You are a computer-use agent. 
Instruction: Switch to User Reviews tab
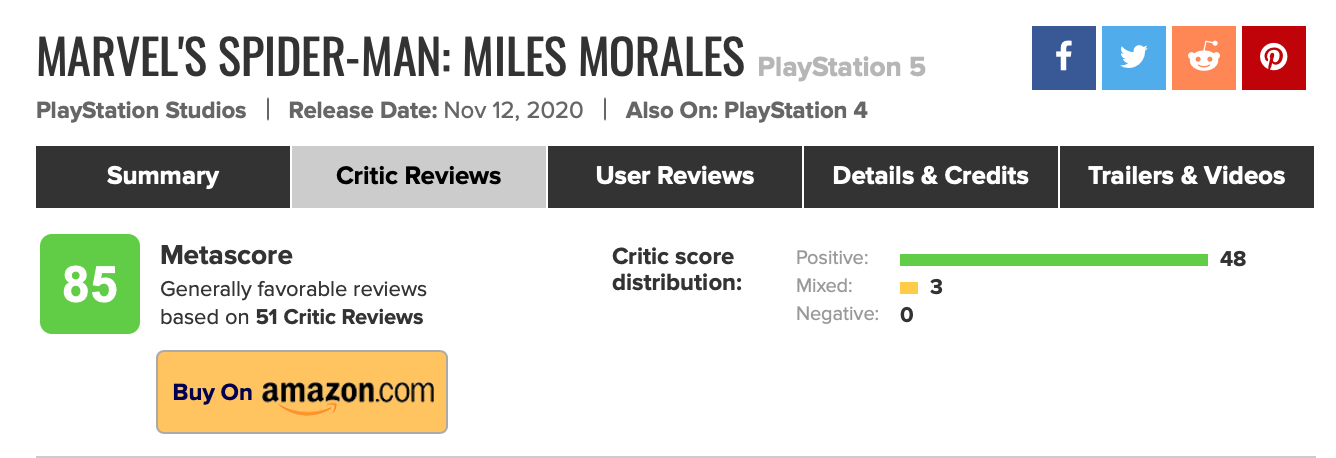tap(675, 177)
